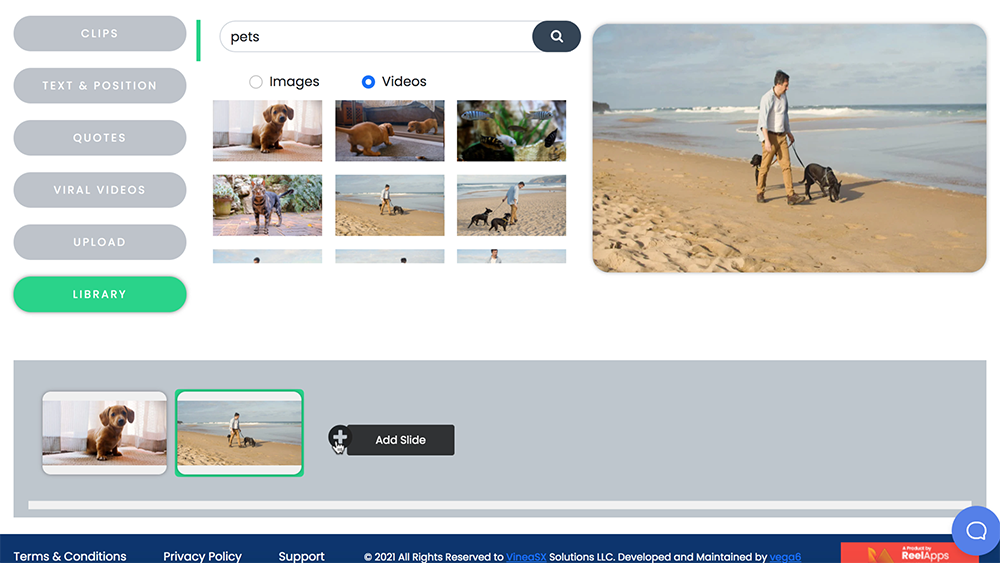Image resolution: width=1000 pixels, height=563 pixels.
Task: Pick the tabby cat video thumbnail
Action: click(267, 205)
